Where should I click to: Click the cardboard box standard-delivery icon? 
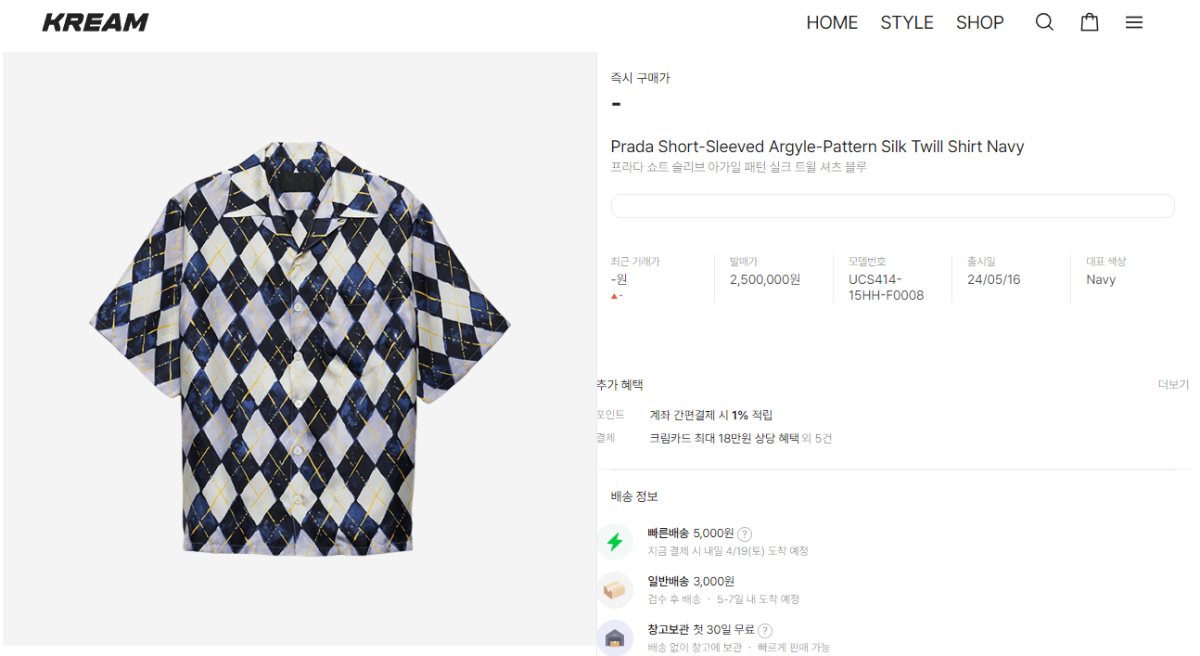pyautogui.click(x=615, y=590)
